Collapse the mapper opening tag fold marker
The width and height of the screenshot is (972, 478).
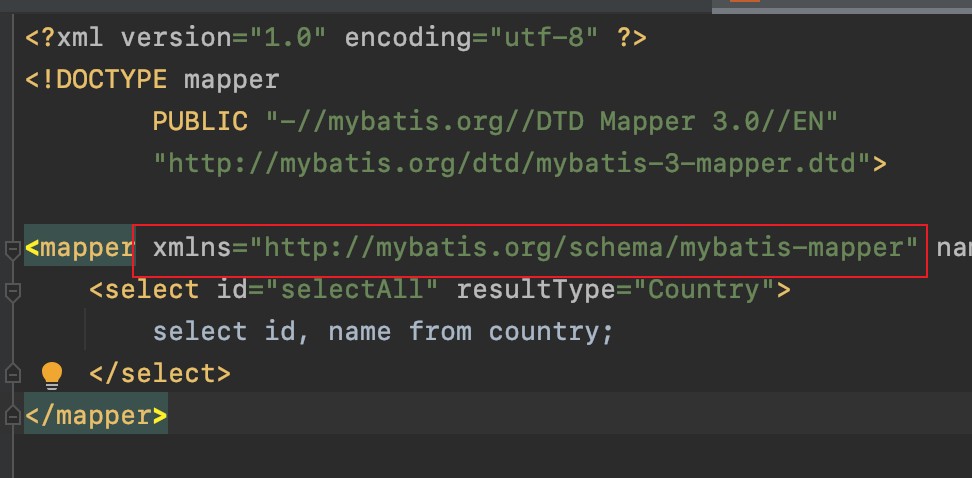tap(13, 250)
